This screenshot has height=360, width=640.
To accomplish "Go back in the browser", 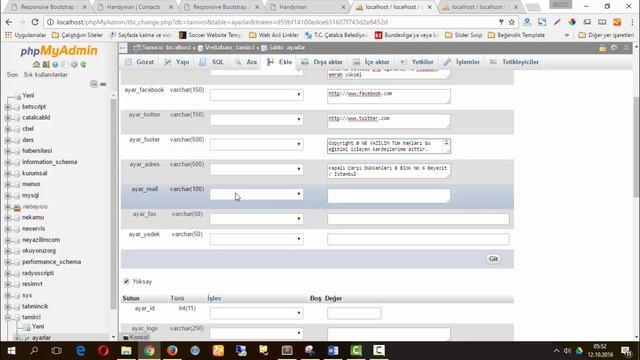I will pyautogui.click(x=9, y=22).
